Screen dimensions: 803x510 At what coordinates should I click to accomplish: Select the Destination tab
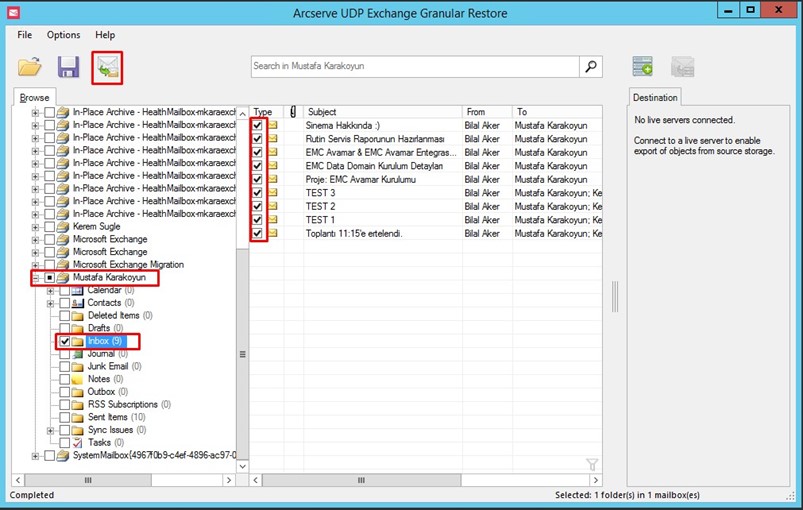(x=655, y=97)
